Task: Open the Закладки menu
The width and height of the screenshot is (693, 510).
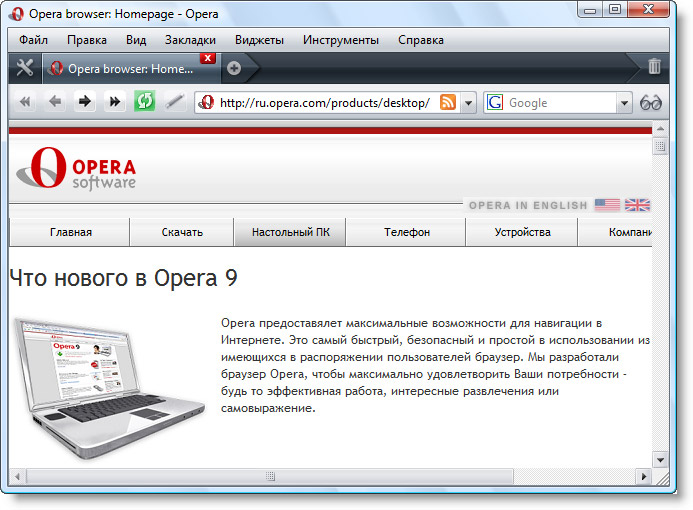Action: point(190,40)
